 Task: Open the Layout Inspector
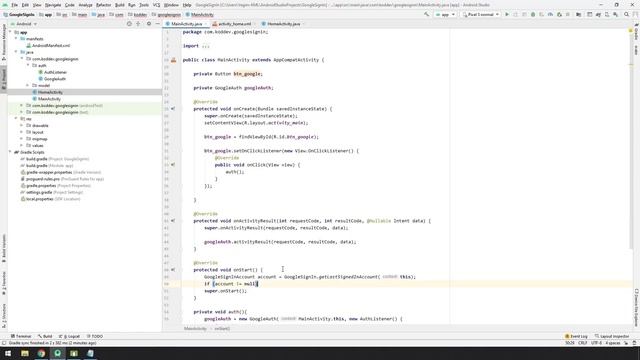(x=612, y=336)
